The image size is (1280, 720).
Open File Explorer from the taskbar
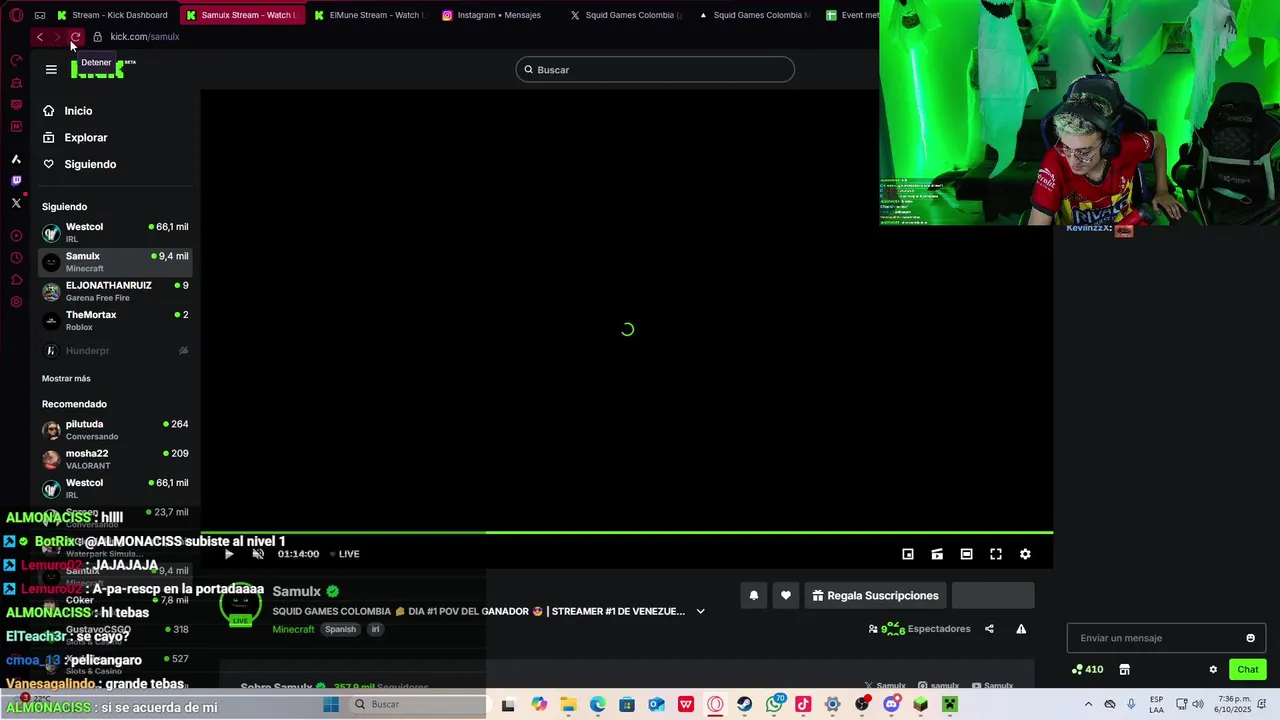point(568,705)
